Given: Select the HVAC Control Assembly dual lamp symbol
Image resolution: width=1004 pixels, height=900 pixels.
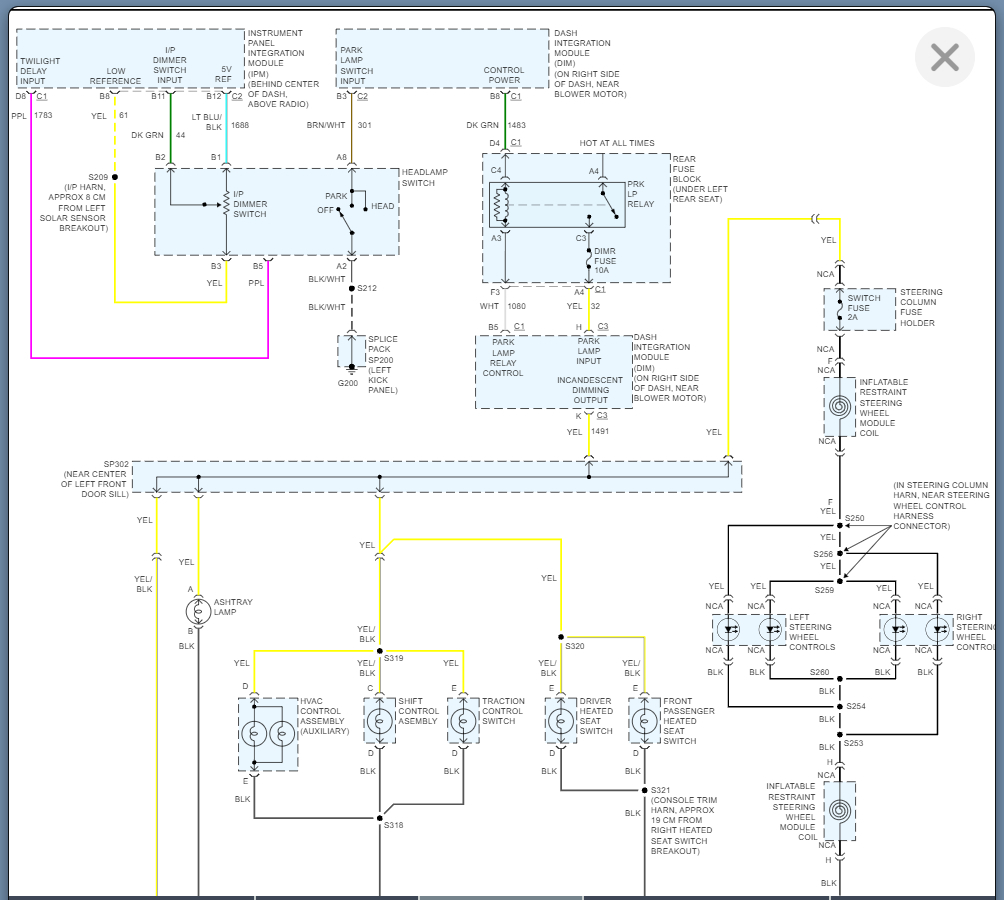Looking at the screenshot, I should click(x=267, y=734).
